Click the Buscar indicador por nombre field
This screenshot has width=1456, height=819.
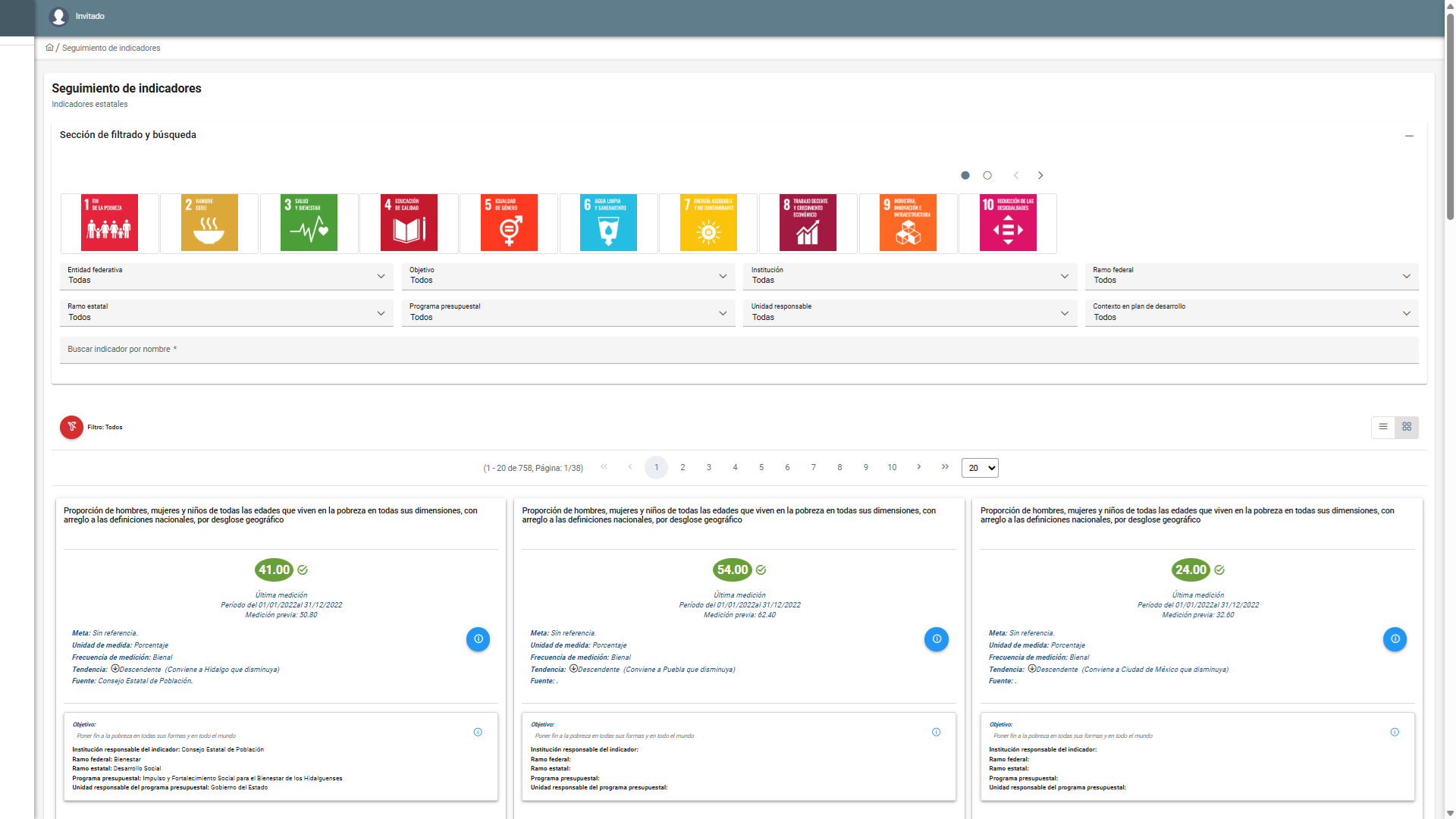739,350
